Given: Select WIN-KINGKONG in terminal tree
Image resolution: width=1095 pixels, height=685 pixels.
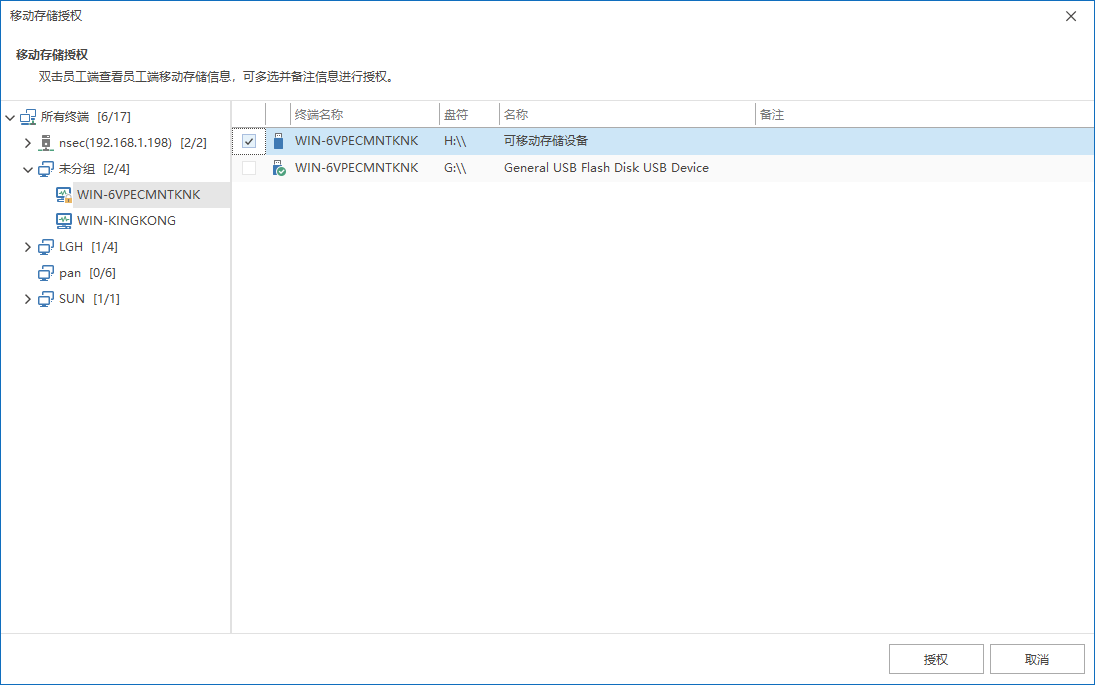Looking at the screenshot, I should pos(126,221).
